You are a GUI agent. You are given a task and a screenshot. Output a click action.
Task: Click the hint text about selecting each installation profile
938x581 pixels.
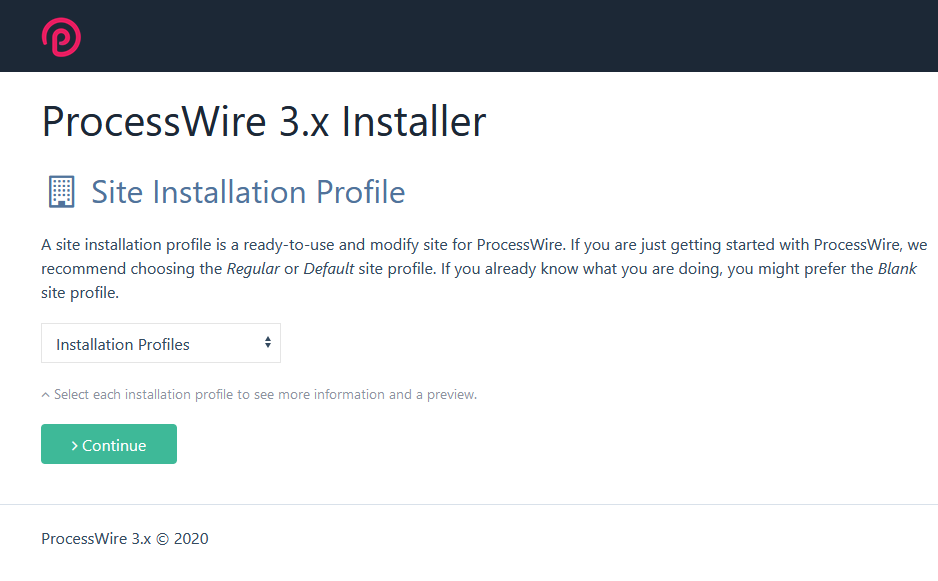click(265, 395)
